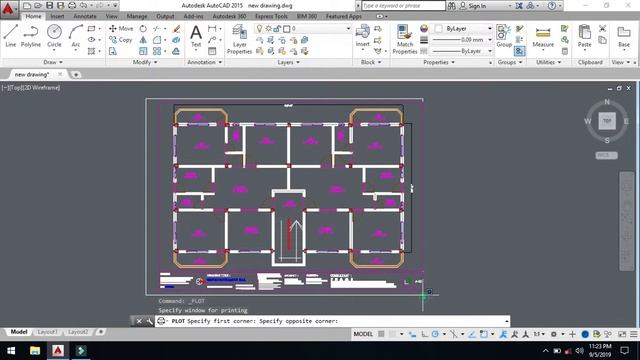Expand the Annotation panel

(x=204, y=62)
